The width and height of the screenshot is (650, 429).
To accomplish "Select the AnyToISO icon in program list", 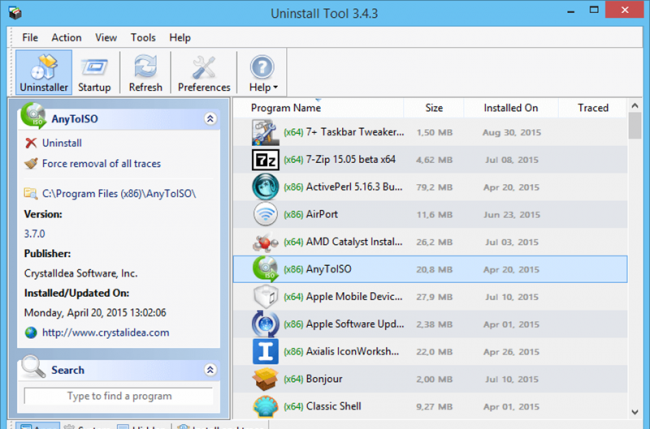I will (265, 269).
